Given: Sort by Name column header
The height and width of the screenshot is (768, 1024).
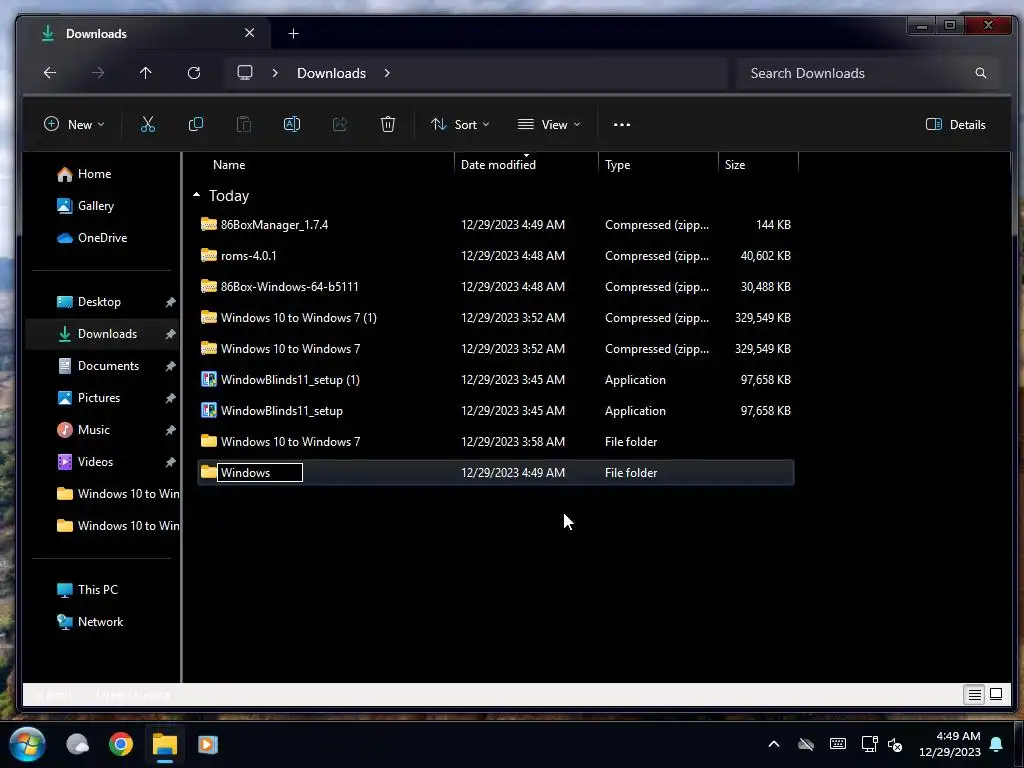Looking at the screenshot, I should [229, 165].
